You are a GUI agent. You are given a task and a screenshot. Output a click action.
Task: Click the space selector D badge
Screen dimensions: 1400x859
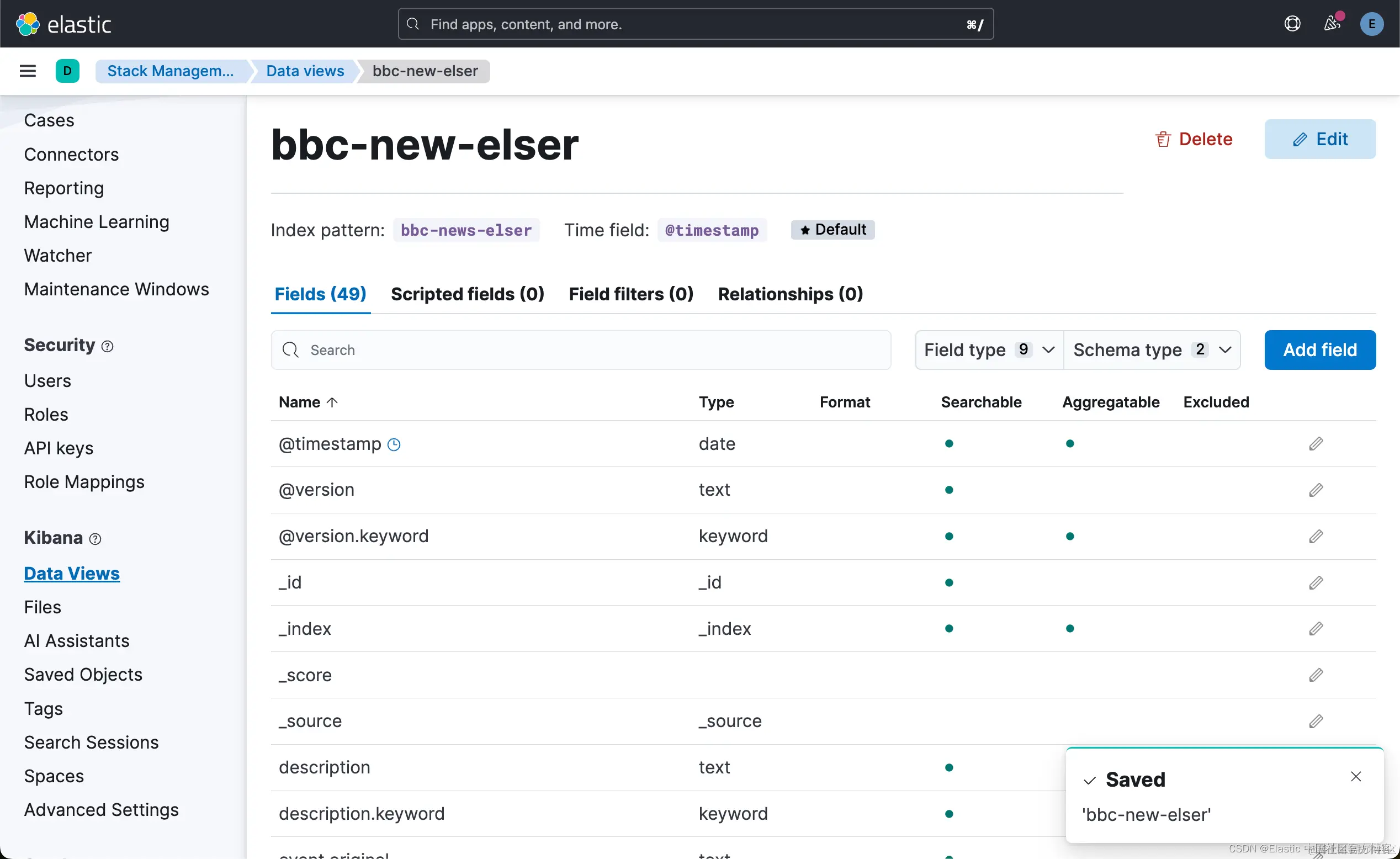(x=67, y=71)
